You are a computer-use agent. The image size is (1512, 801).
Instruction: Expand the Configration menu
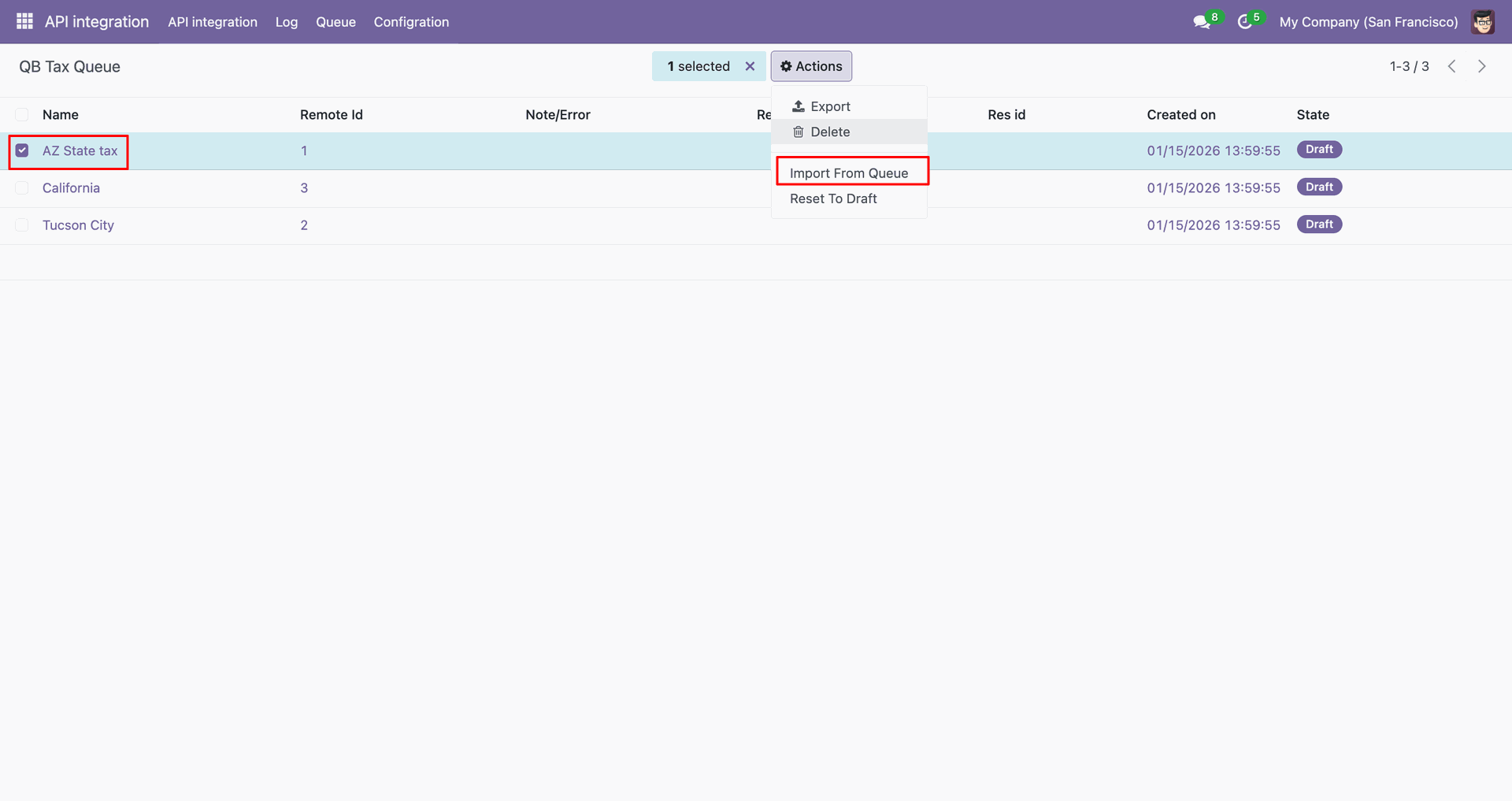[x=411, y=22]
